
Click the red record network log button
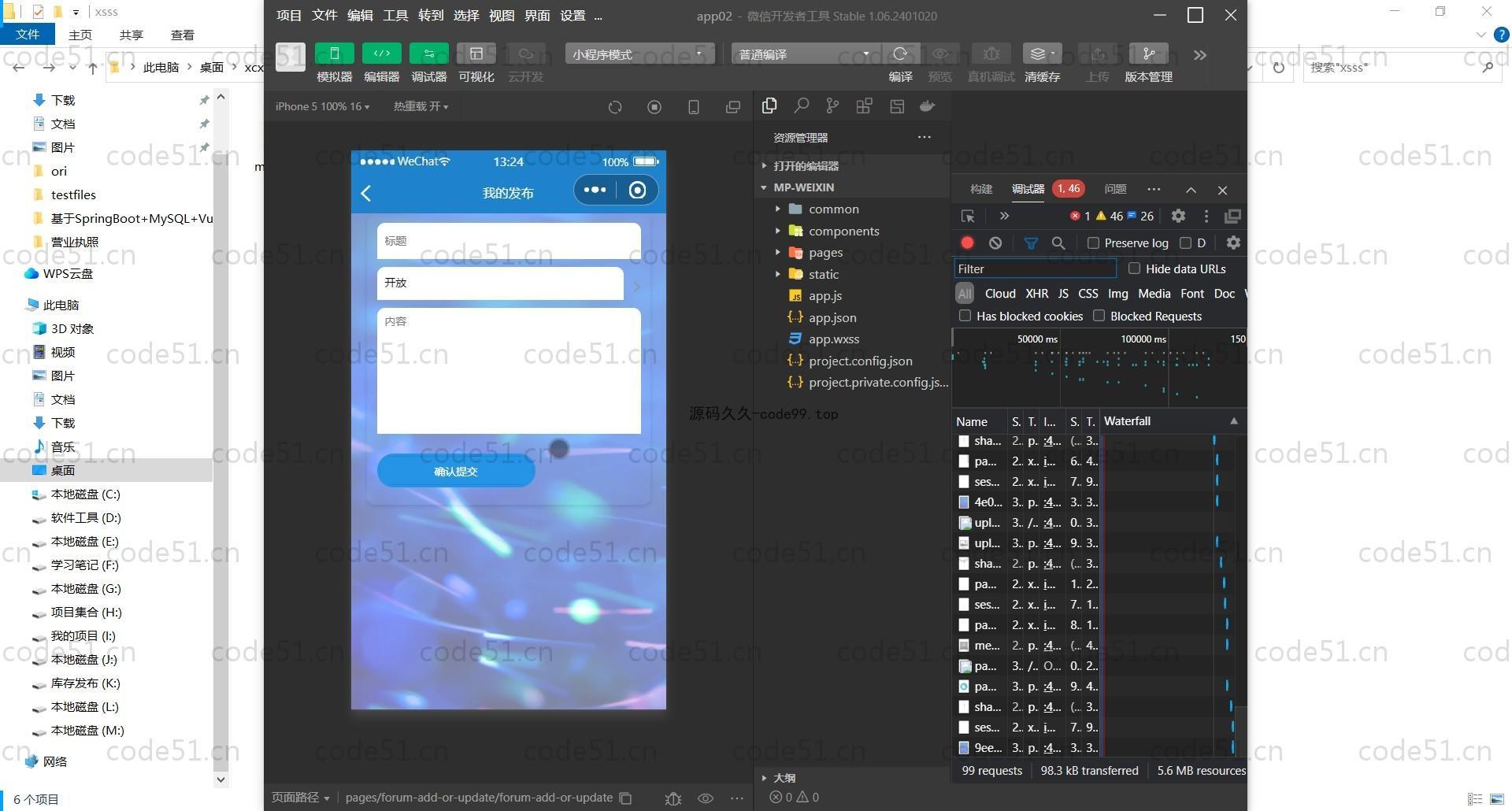click(x=968, y=243)
